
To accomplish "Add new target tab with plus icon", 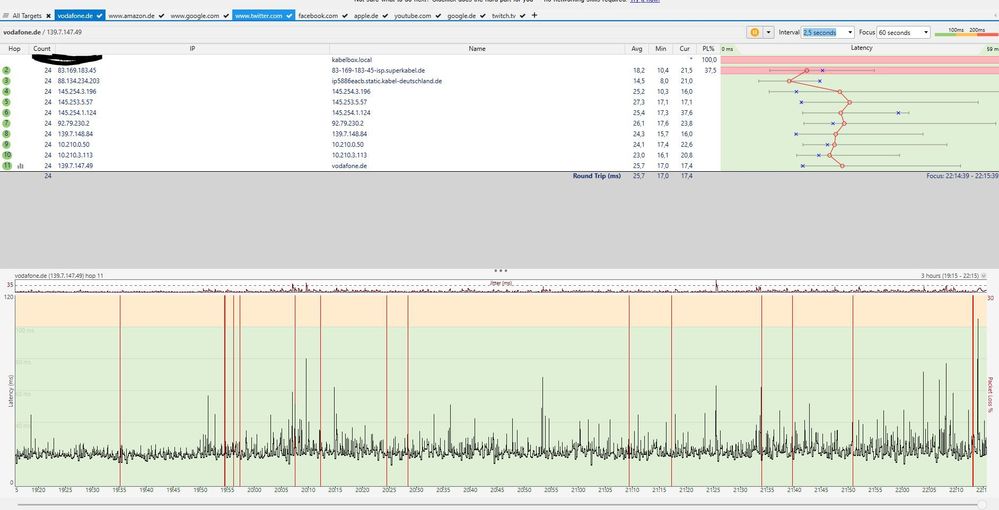I will coord(534,16).
